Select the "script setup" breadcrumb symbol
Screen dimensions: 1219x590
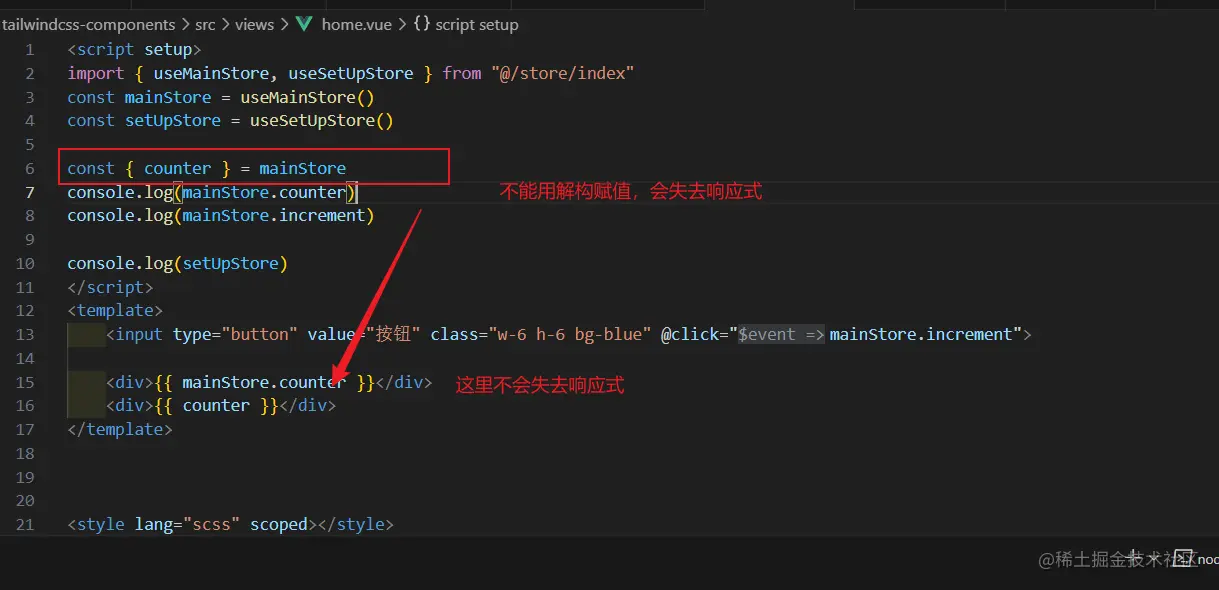477,24
